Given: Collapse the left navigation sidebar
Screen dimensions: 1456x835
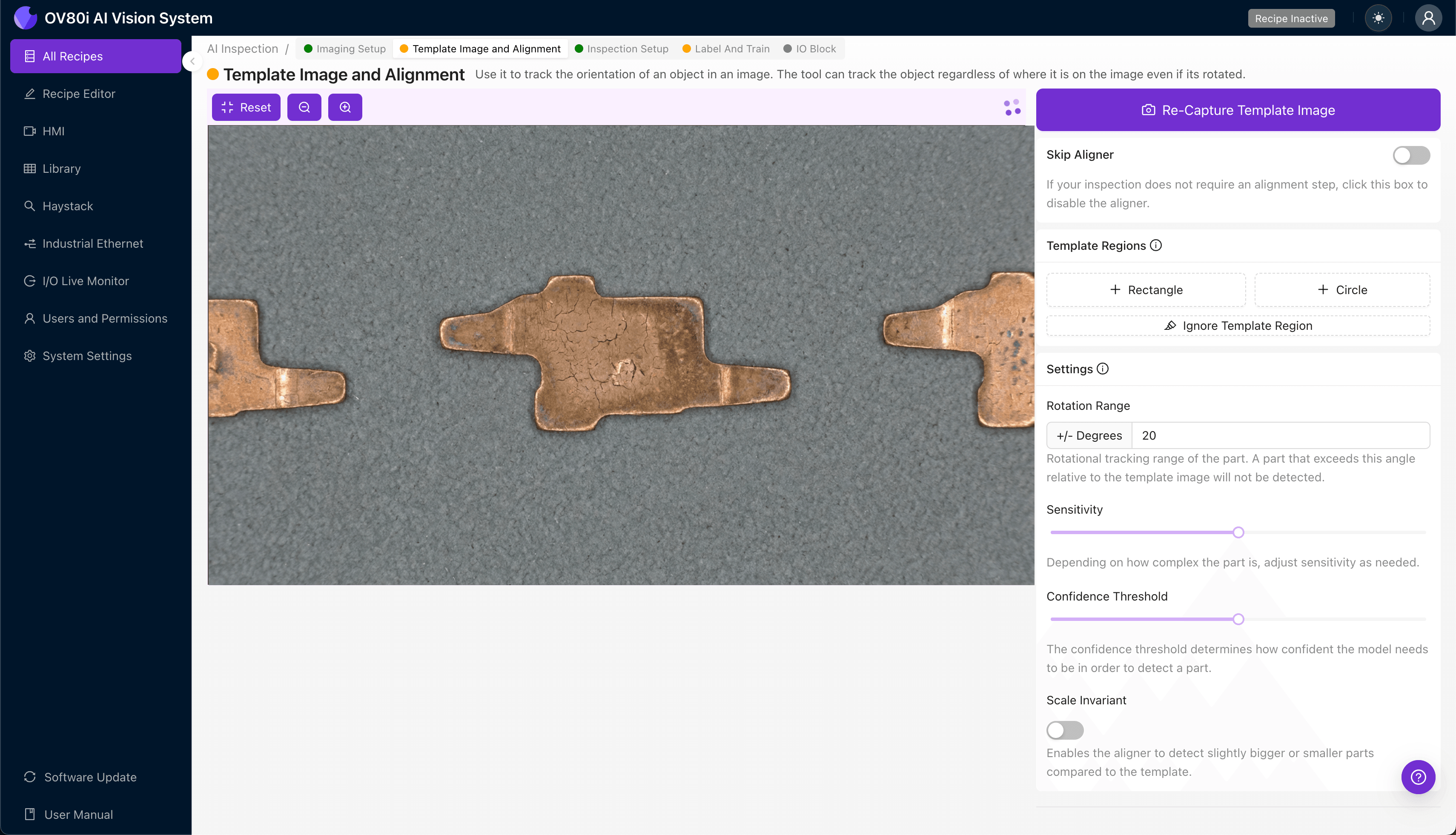Looking at the screenshot, I should pos(192,61).
